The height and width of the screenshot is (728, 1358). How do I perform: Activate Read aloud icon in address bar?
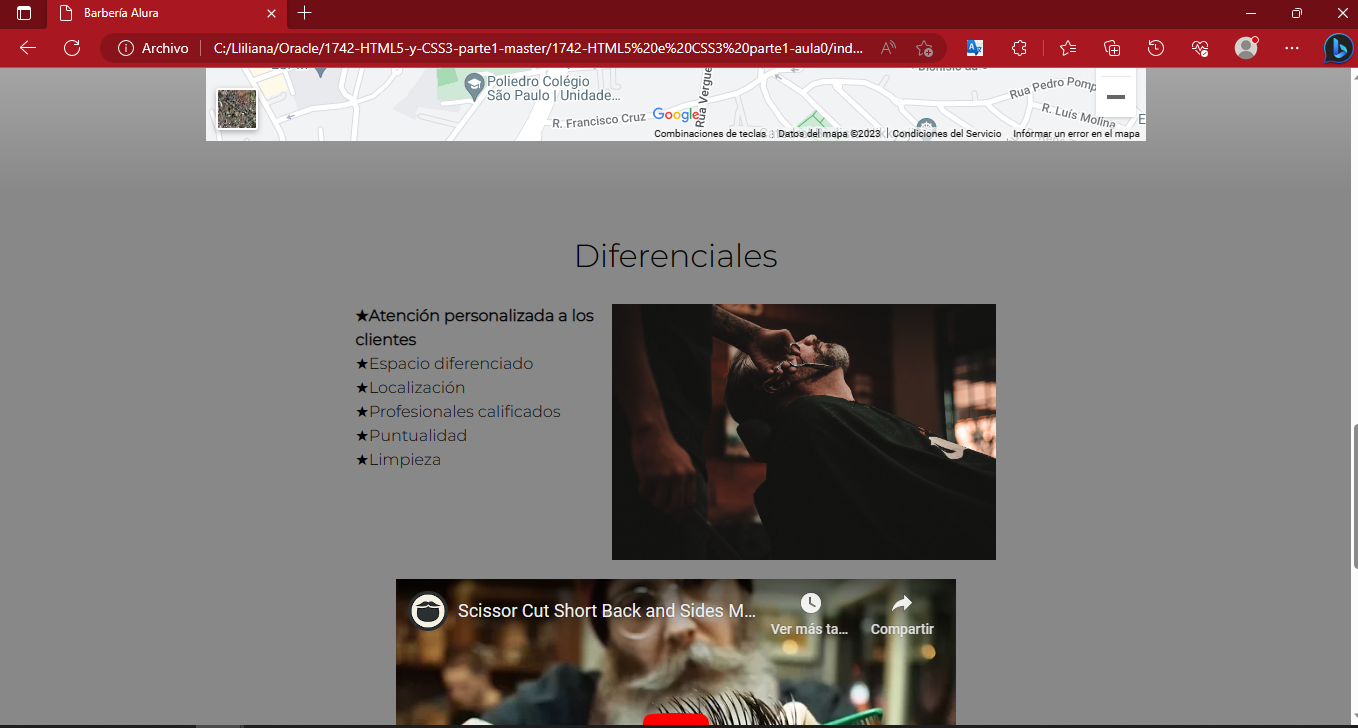tap(888, 48)
